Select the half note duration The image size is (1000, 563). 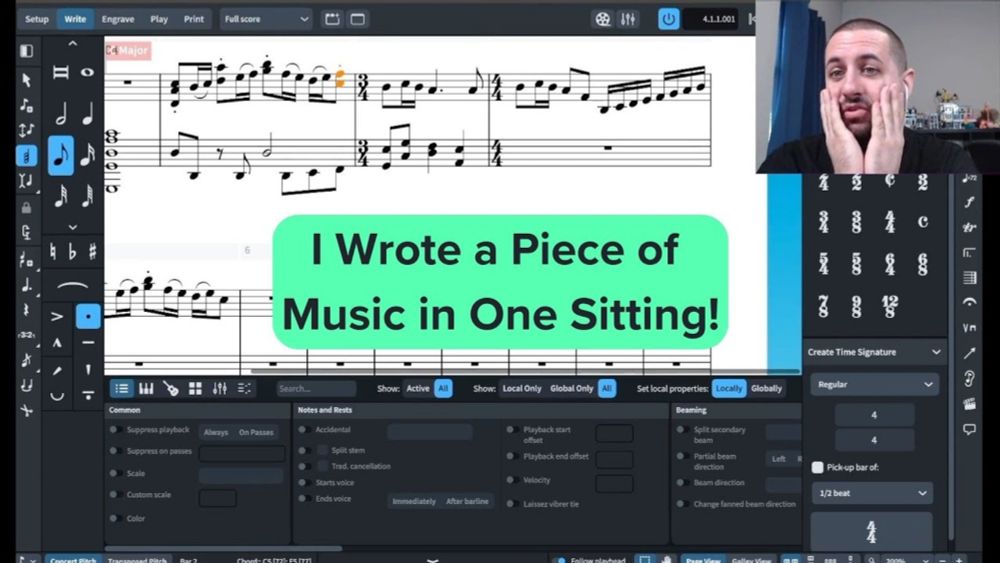[61, 115]
